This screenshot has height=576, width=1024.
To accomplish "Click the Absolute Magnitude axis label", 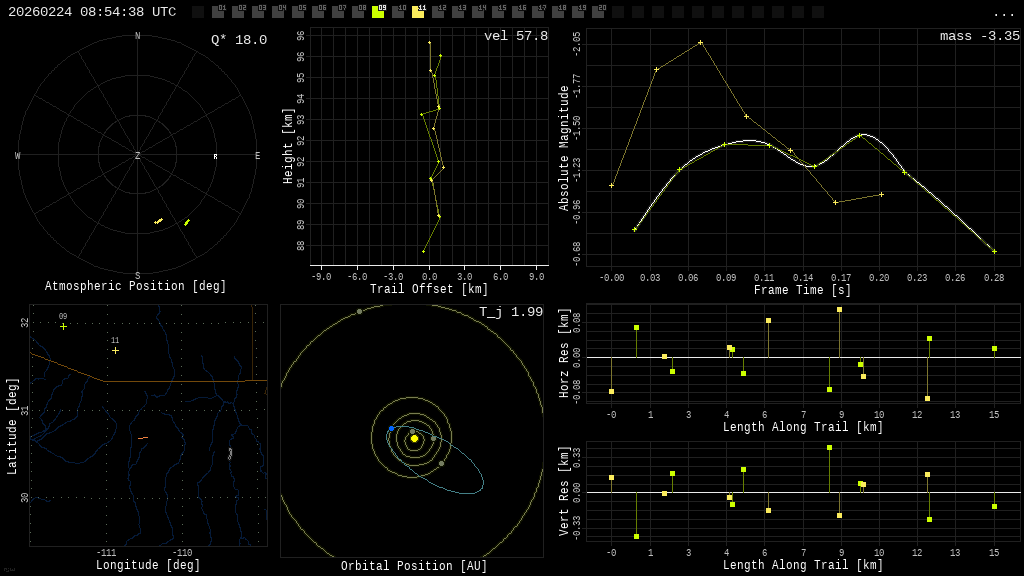I will (x=564, y=148).
